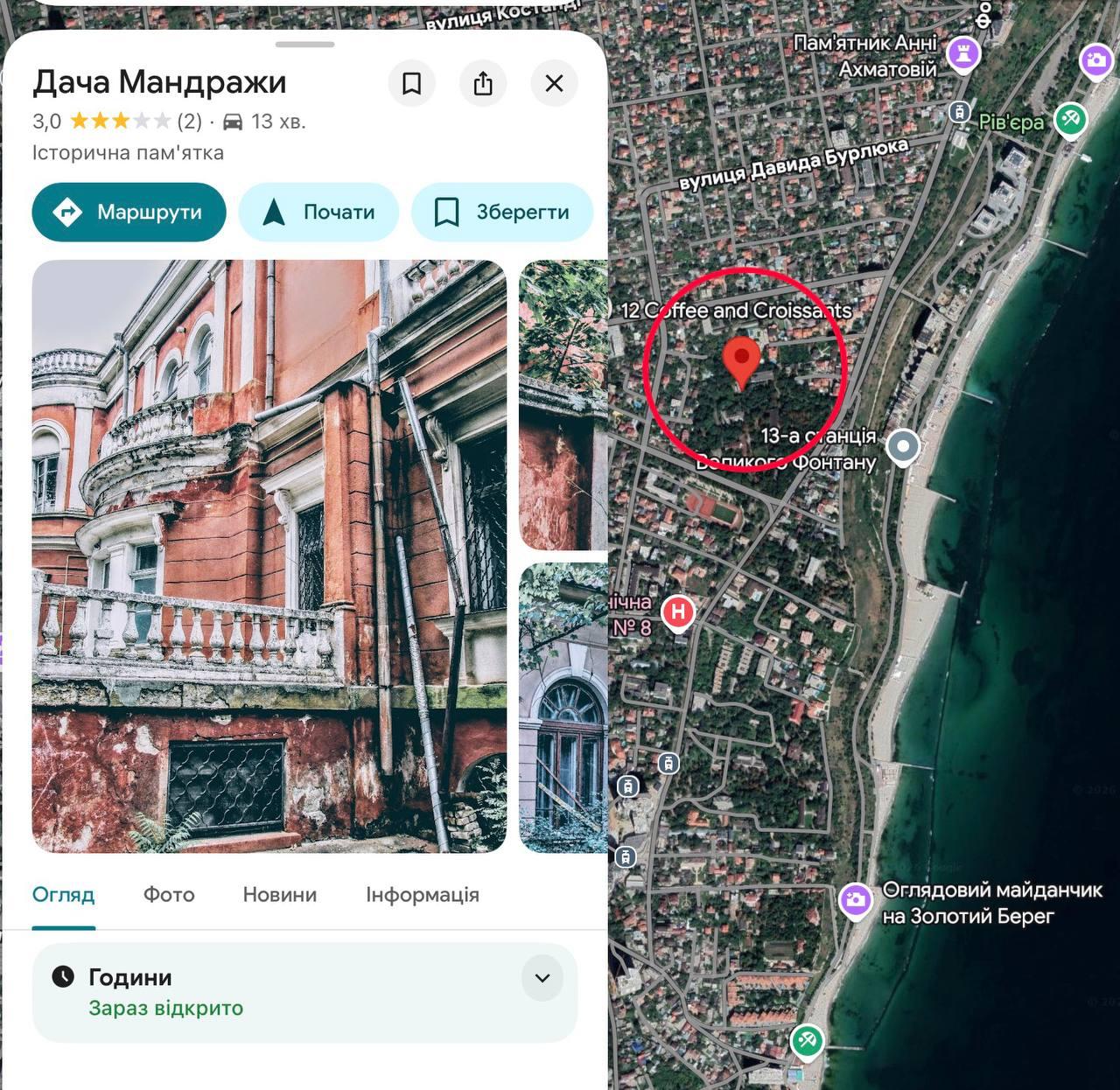Open the arched window photo thumbnail
The width and height of the screenshot is (1120, 1090).
pos(563,709)
